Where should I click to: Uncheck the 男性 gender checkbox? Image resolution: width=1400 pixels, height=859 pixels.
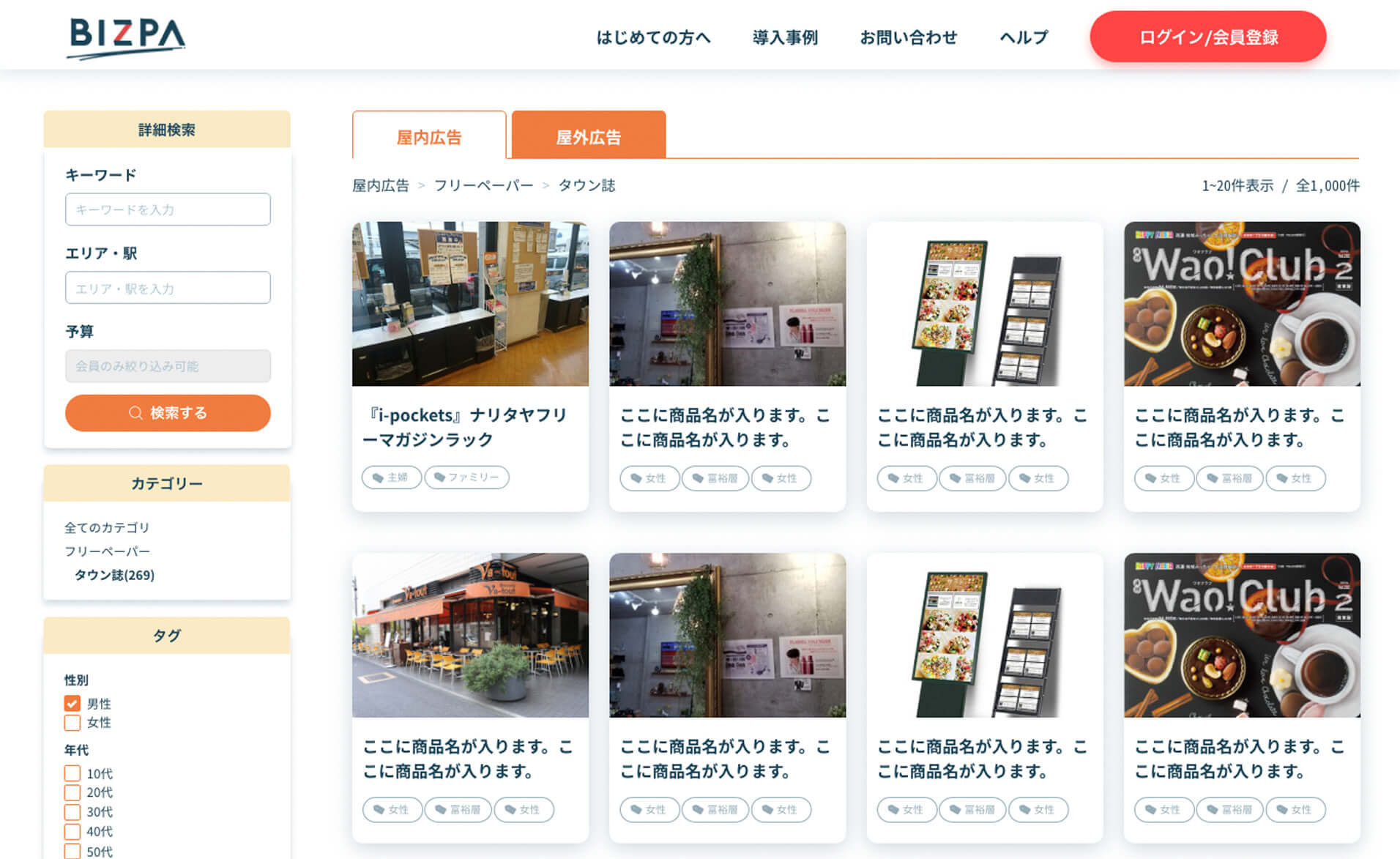pos(72,703)
